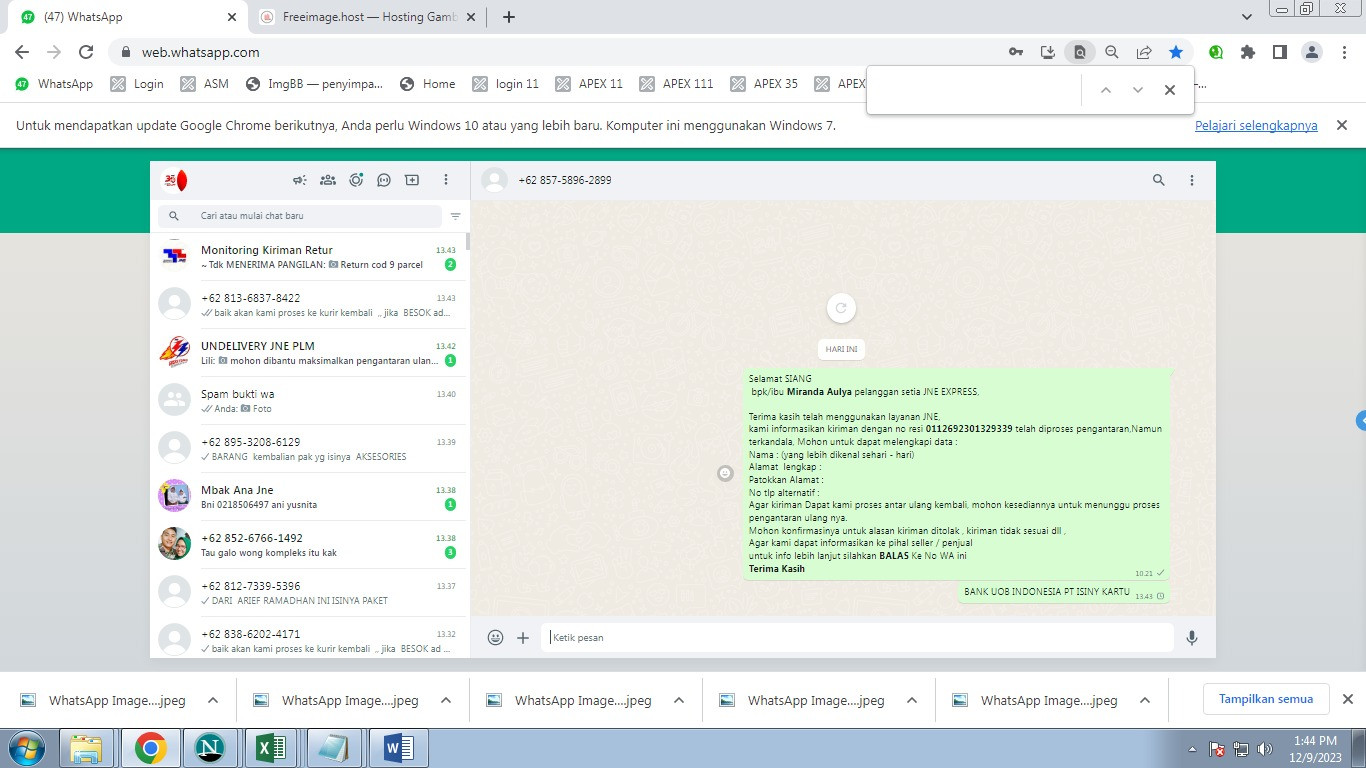The height and width of the screenshot is (768, 1366).
Task: Start a new chat with the plus icon
Action: [412, 180]
